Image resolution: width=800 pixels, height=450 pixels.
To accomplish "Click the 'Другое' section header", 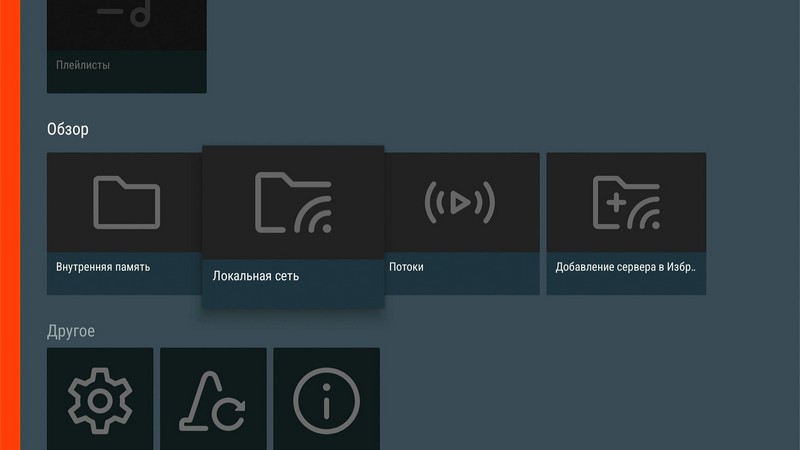I will (x=71, y=330).
